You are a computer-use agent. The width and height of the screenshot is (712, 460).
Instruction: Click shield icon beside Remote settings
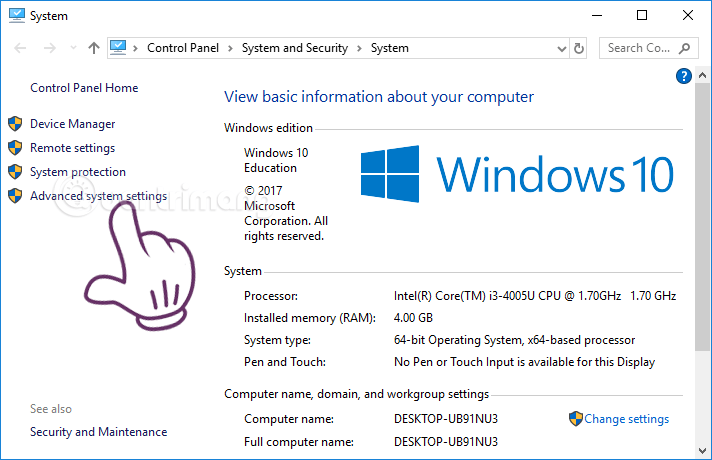coord(15,148)
